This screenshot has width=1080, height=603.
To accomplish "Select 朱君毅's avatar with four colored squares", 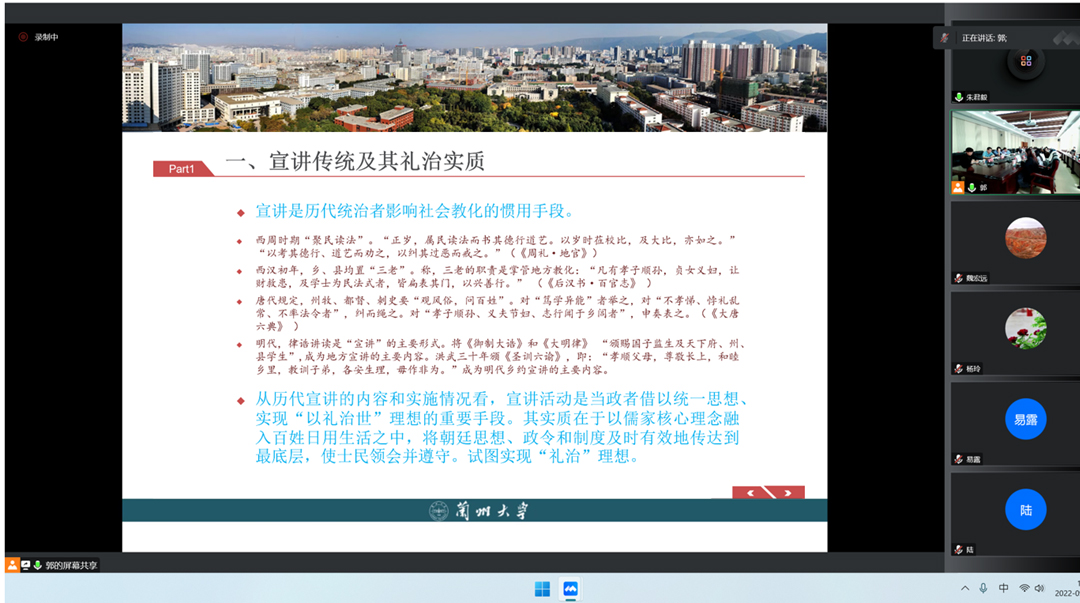I will pyautogui.click(x=1026, y=61).
